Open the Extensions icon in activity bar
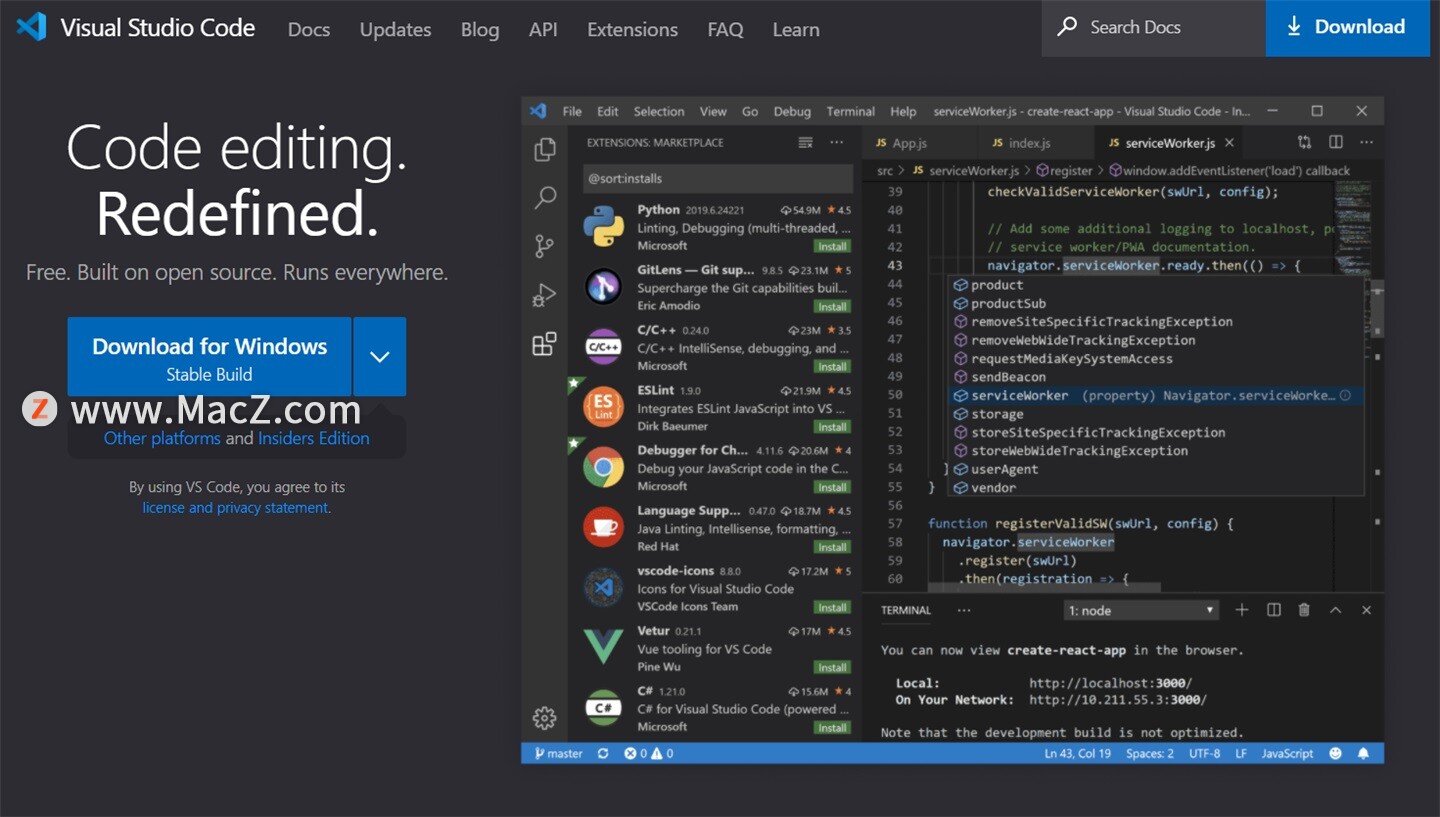1440x817 pixels. tap(545, 345)
